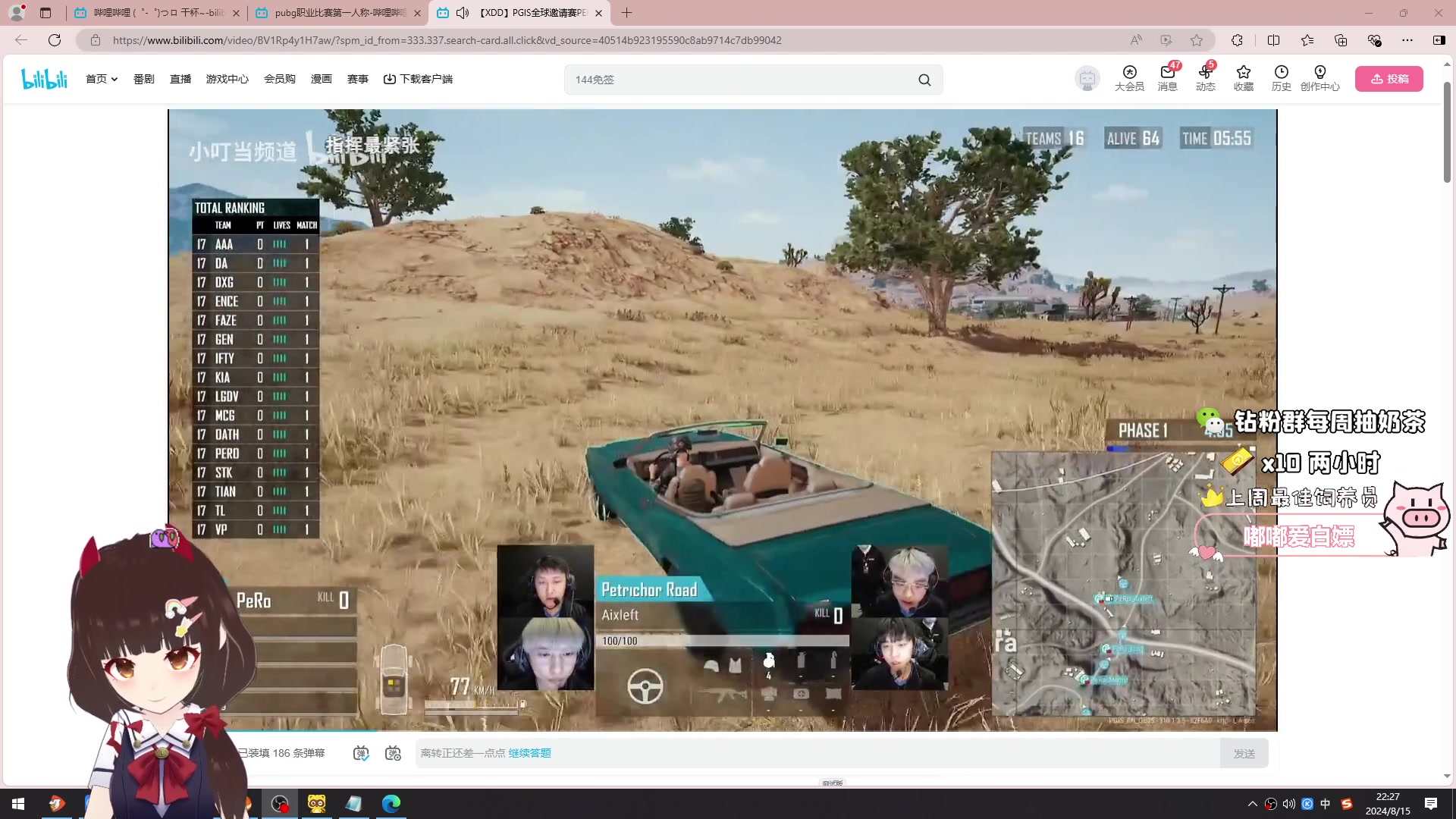Viewport: 1456px width, 819px height.
Task: Open the Windows notification center
Action: 1431,804
